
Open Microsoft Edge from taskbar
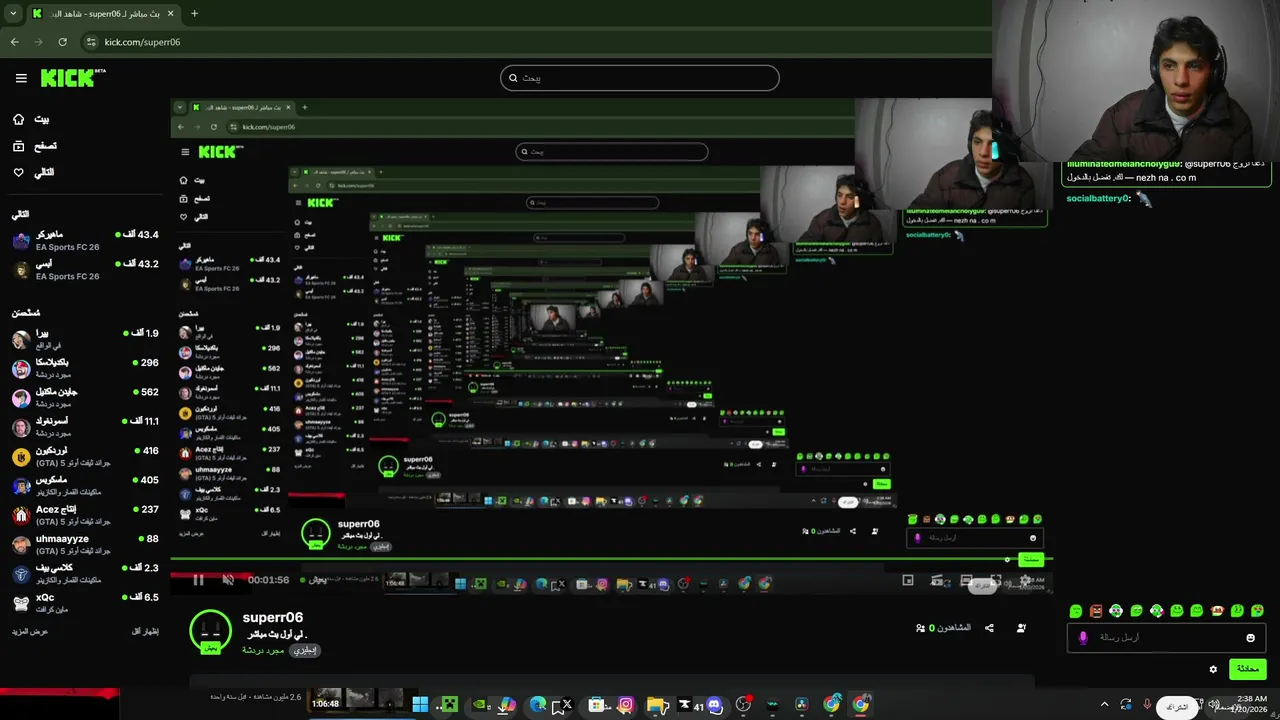(x=538, y=705)
